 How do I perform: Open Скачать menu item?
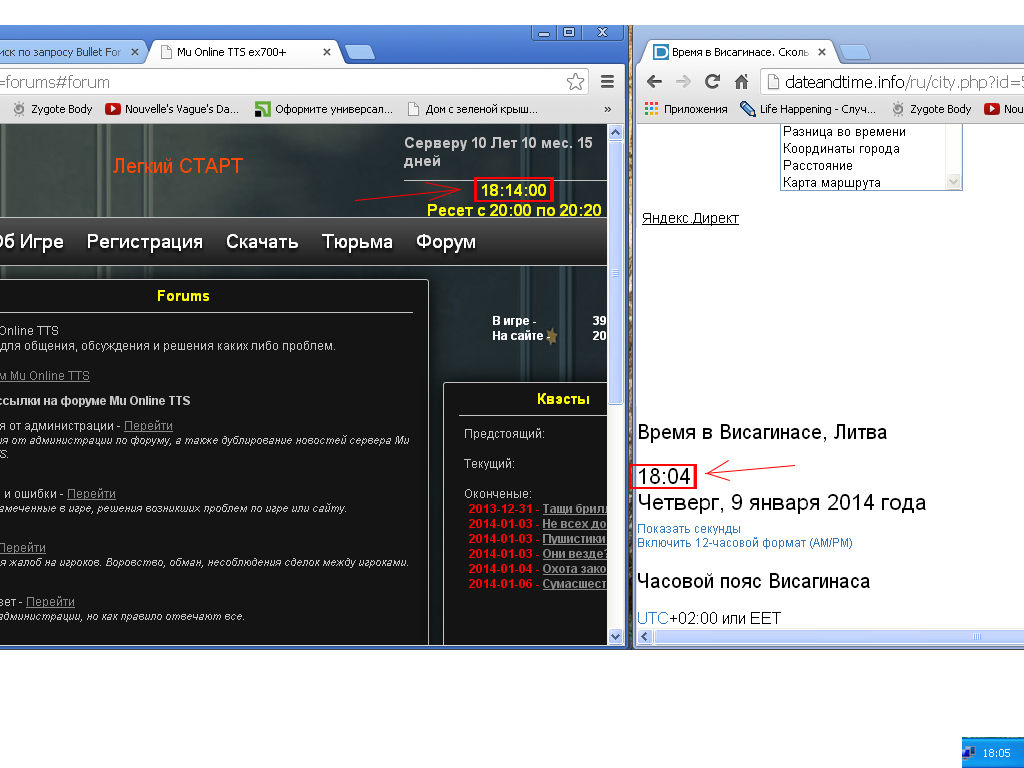262,242
